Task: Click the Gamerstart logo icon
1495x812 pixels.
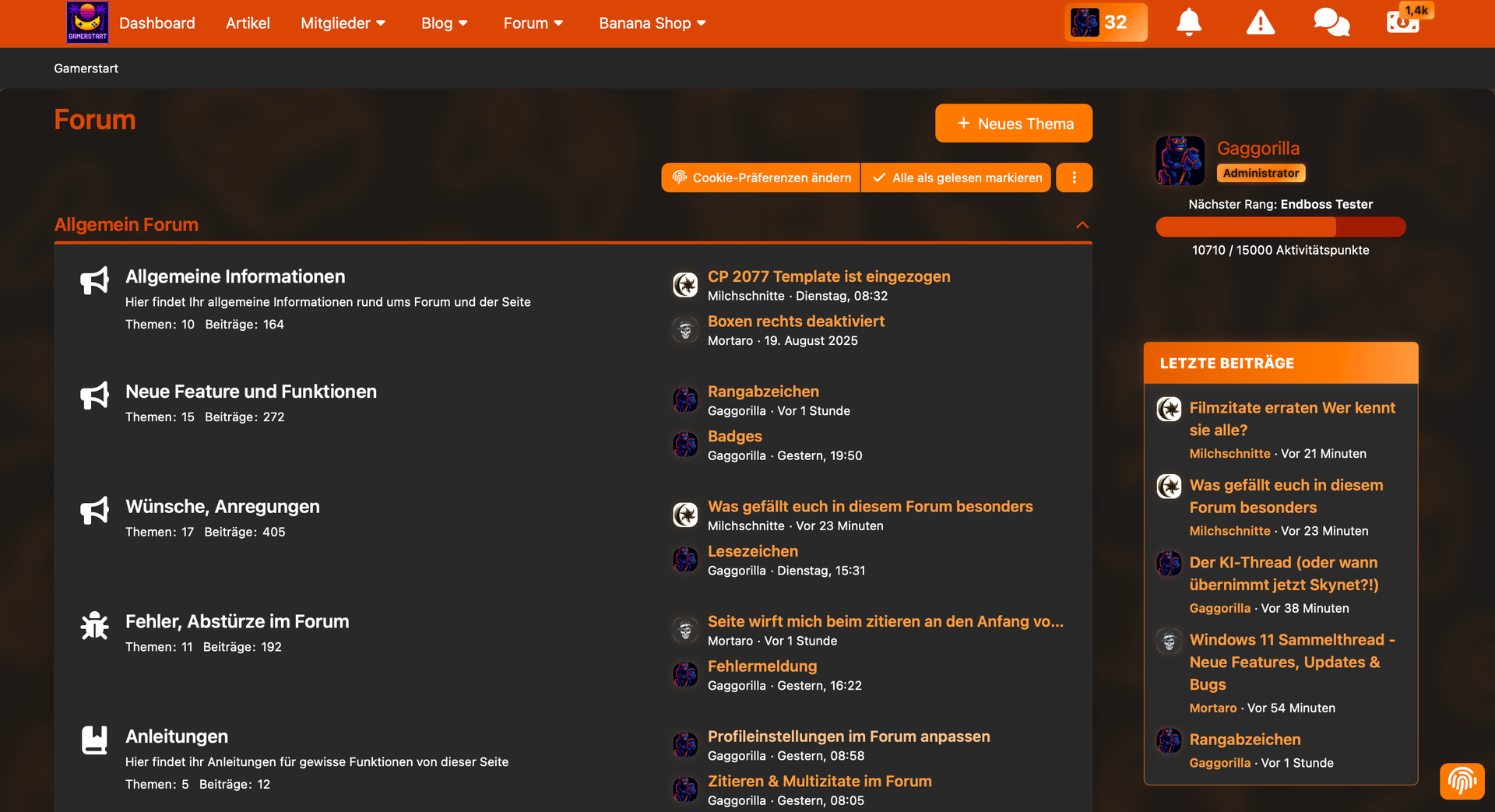Action: click(x=87, y=23)
